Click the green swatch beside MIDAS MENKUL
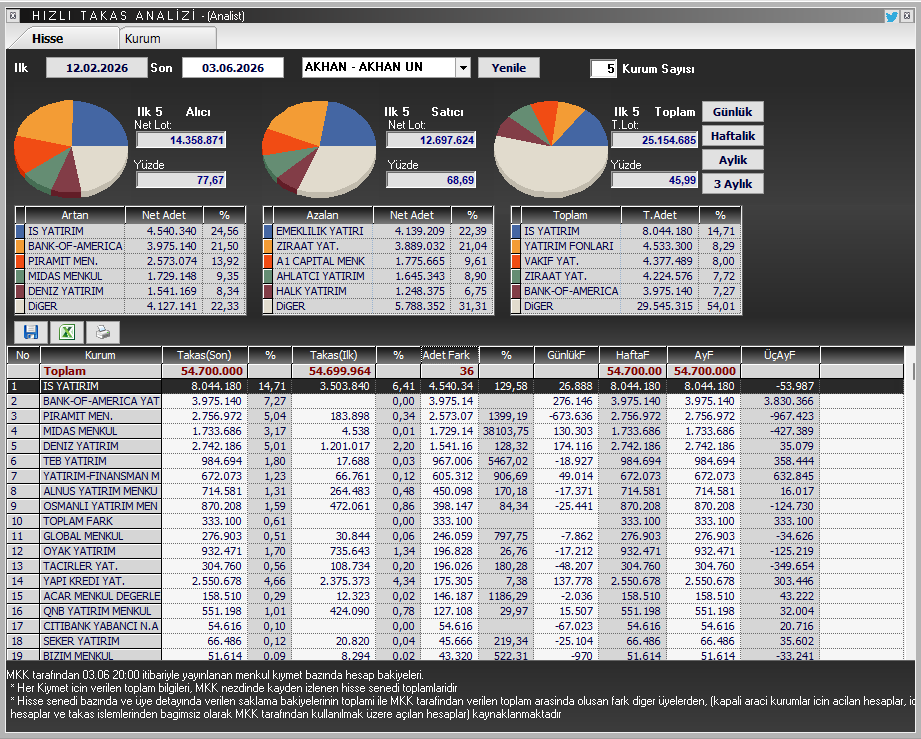921x739 pixels. [x=20, y=276]
